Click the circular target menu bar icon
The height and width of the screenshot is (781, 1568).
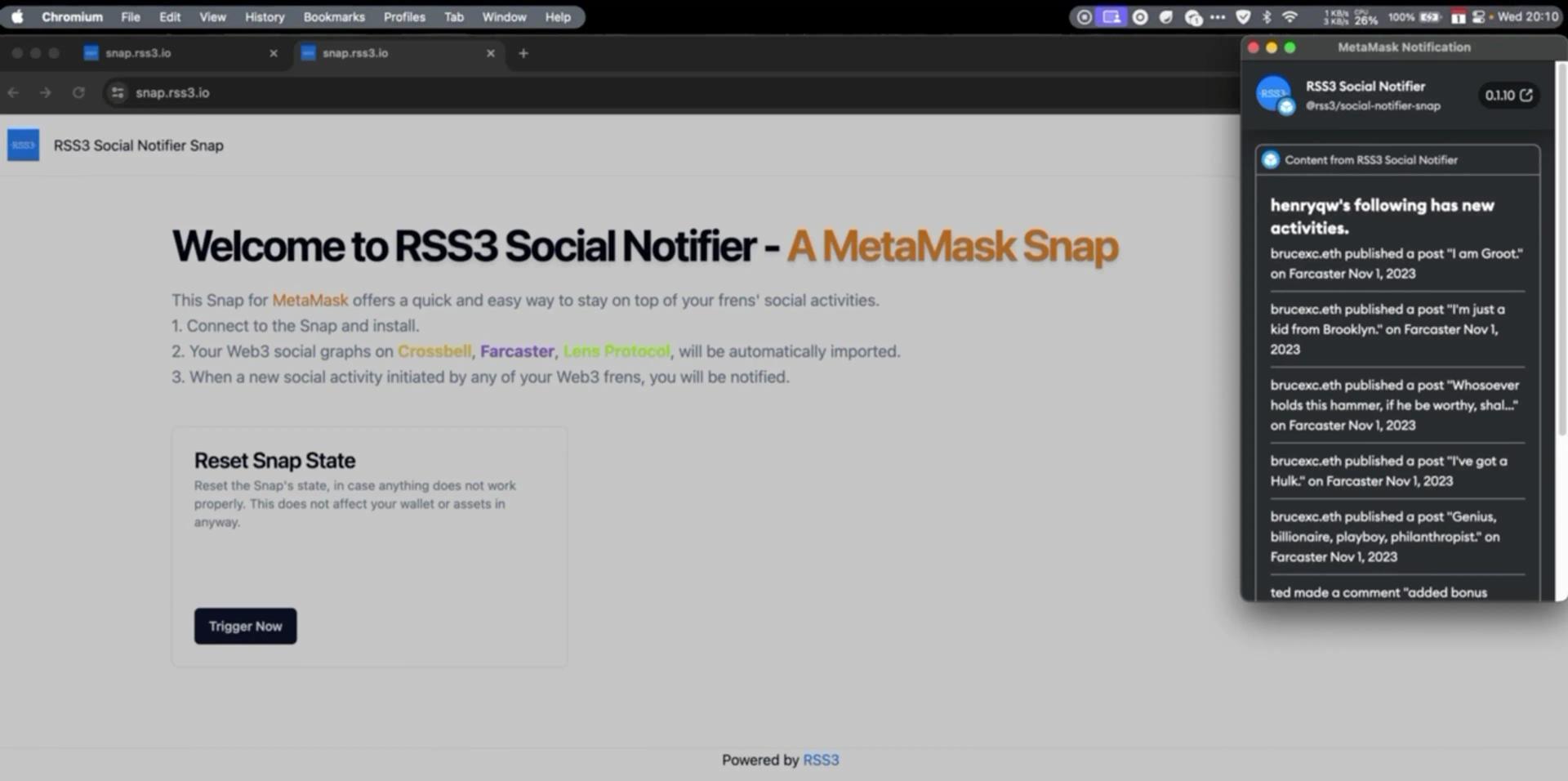(x=1140, y=17)
